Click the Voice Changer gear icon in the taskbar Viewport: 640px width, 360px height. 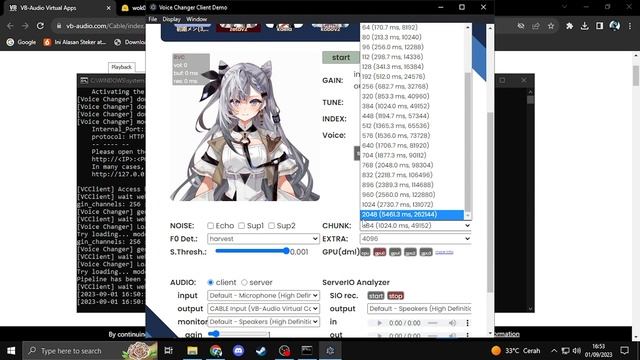pyautogui.click(x=330, y=351)
